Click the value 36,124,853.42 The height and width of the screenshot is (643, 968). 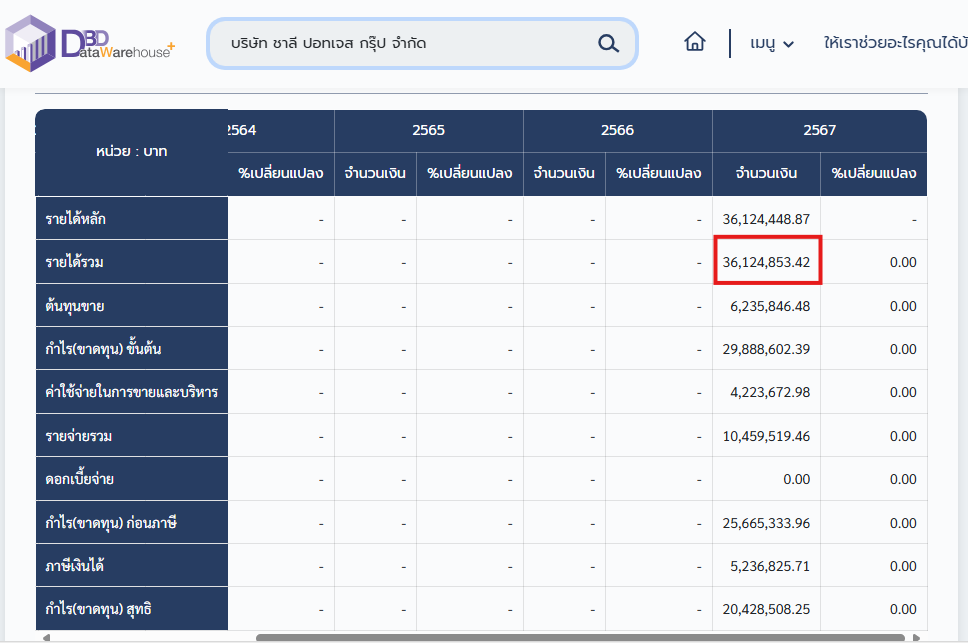click(766, 262)
